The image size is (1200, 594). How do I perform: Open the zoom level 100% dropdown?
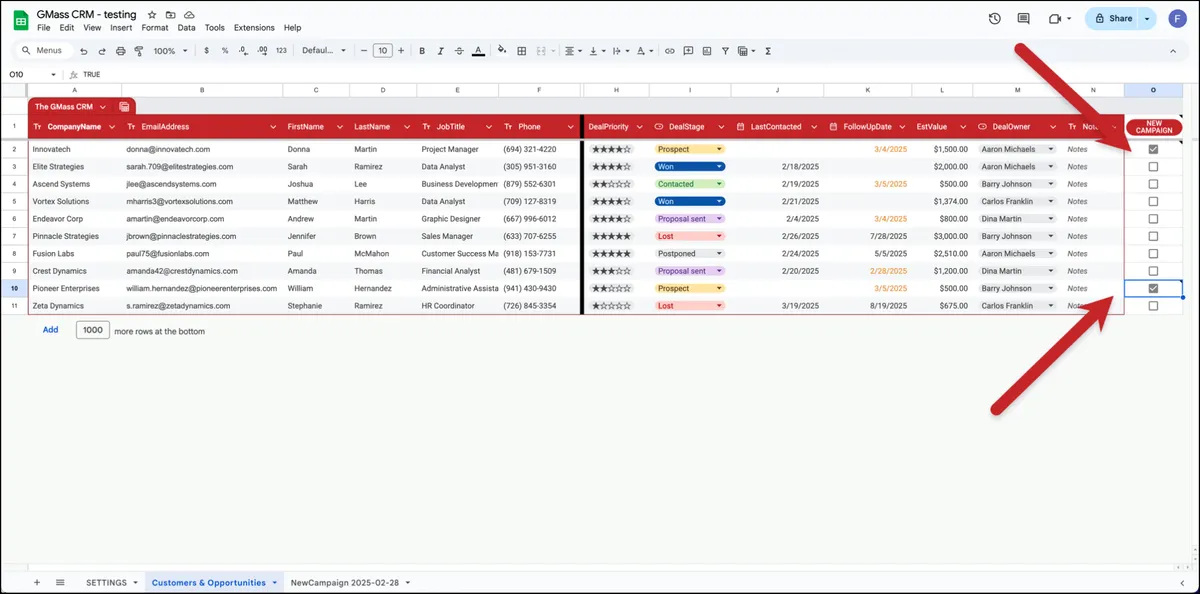171,50
